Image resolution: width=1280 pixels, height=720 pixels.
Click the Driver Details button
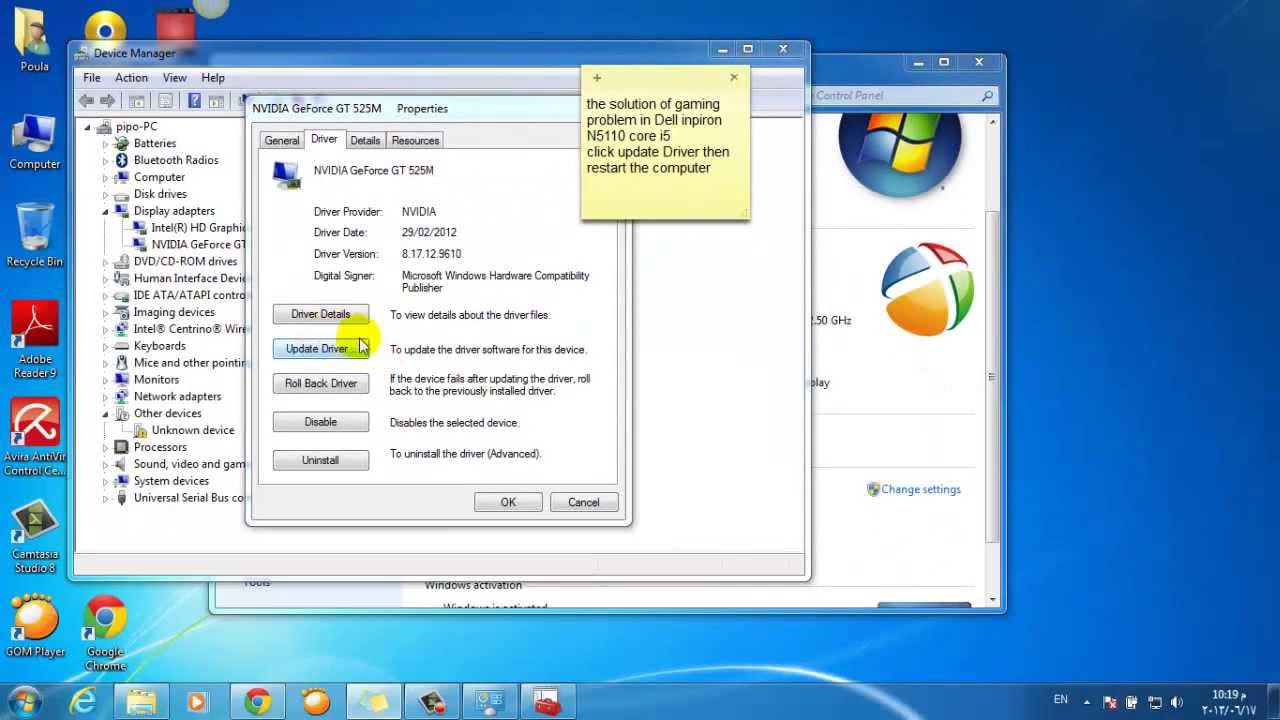pos(321,314)
